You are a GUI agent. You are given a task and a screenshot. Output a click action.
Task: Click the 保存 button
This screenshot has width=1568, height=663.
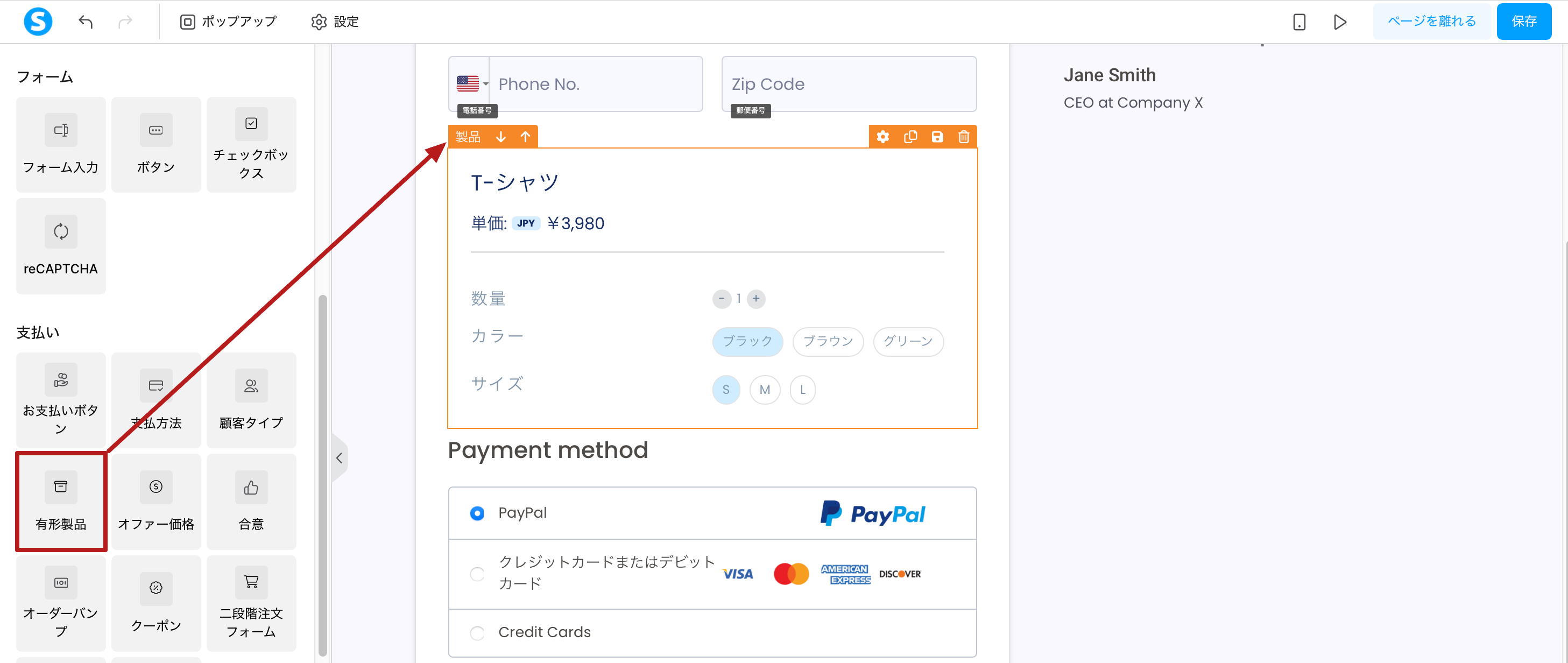(1523, 22)
